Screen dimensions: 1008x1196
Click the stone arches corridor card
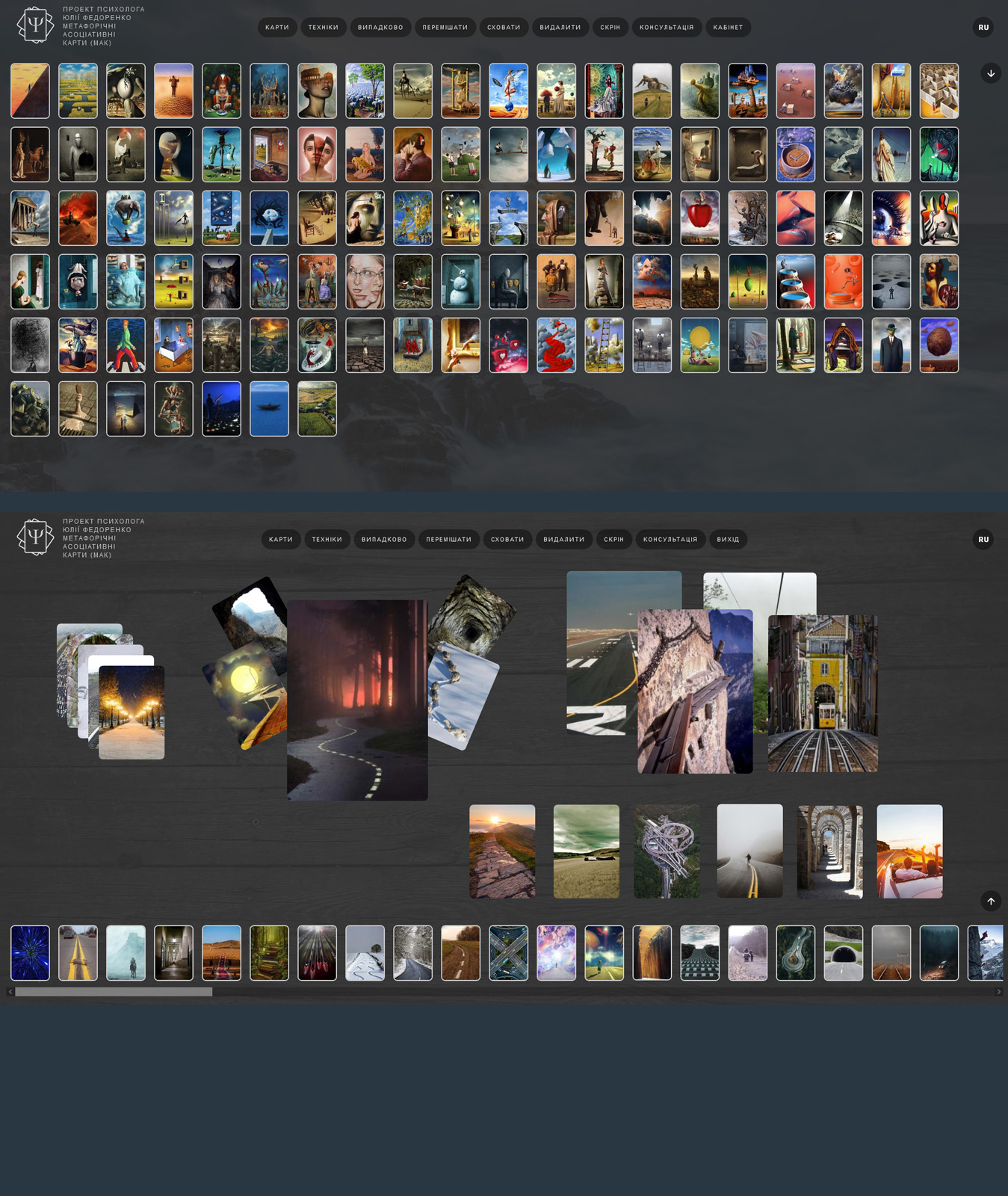[829, 851]
